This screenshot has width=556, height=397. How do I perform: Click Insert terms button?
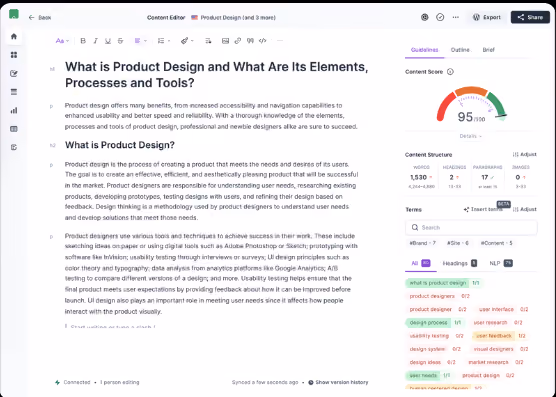(483, 209)
